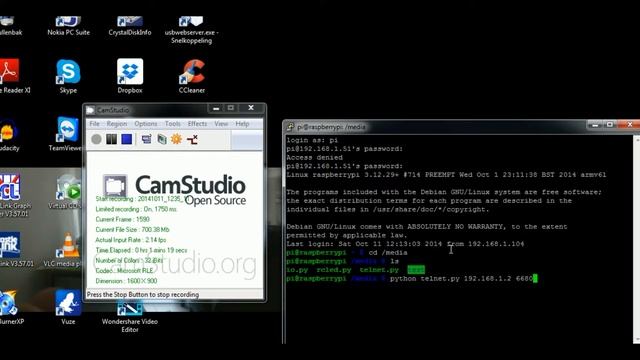Screen dimensions: 640x360
Task: Select the BurnerXP desktop icon
Action: tap(11, 307)
